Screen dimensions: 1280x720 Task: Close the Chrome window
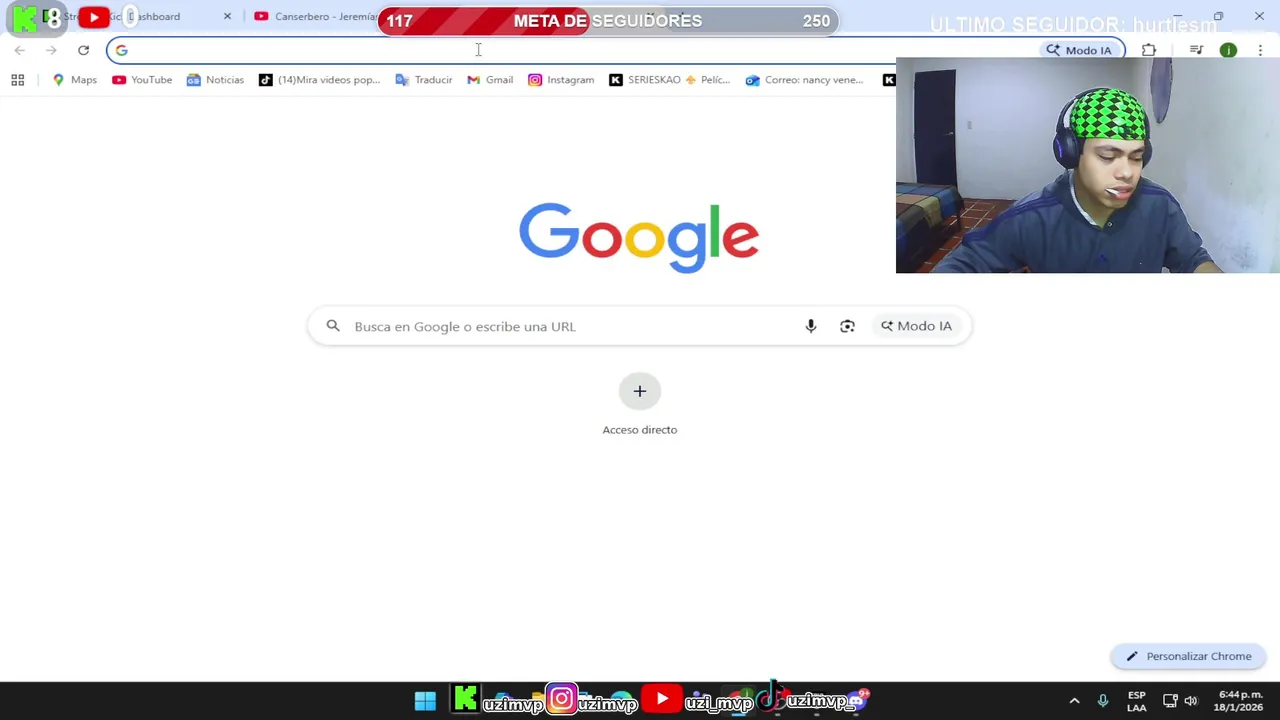[1259, 16]
